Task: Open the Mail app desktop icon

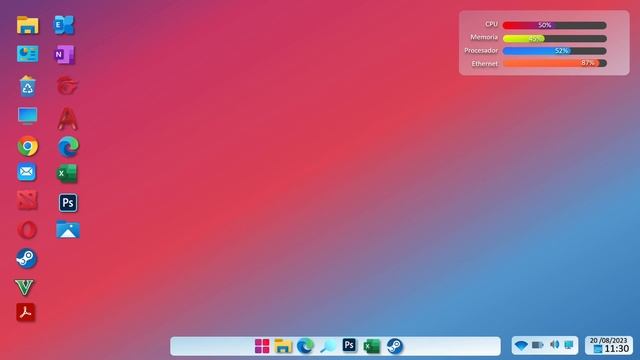Action: (x=27, y=172)
